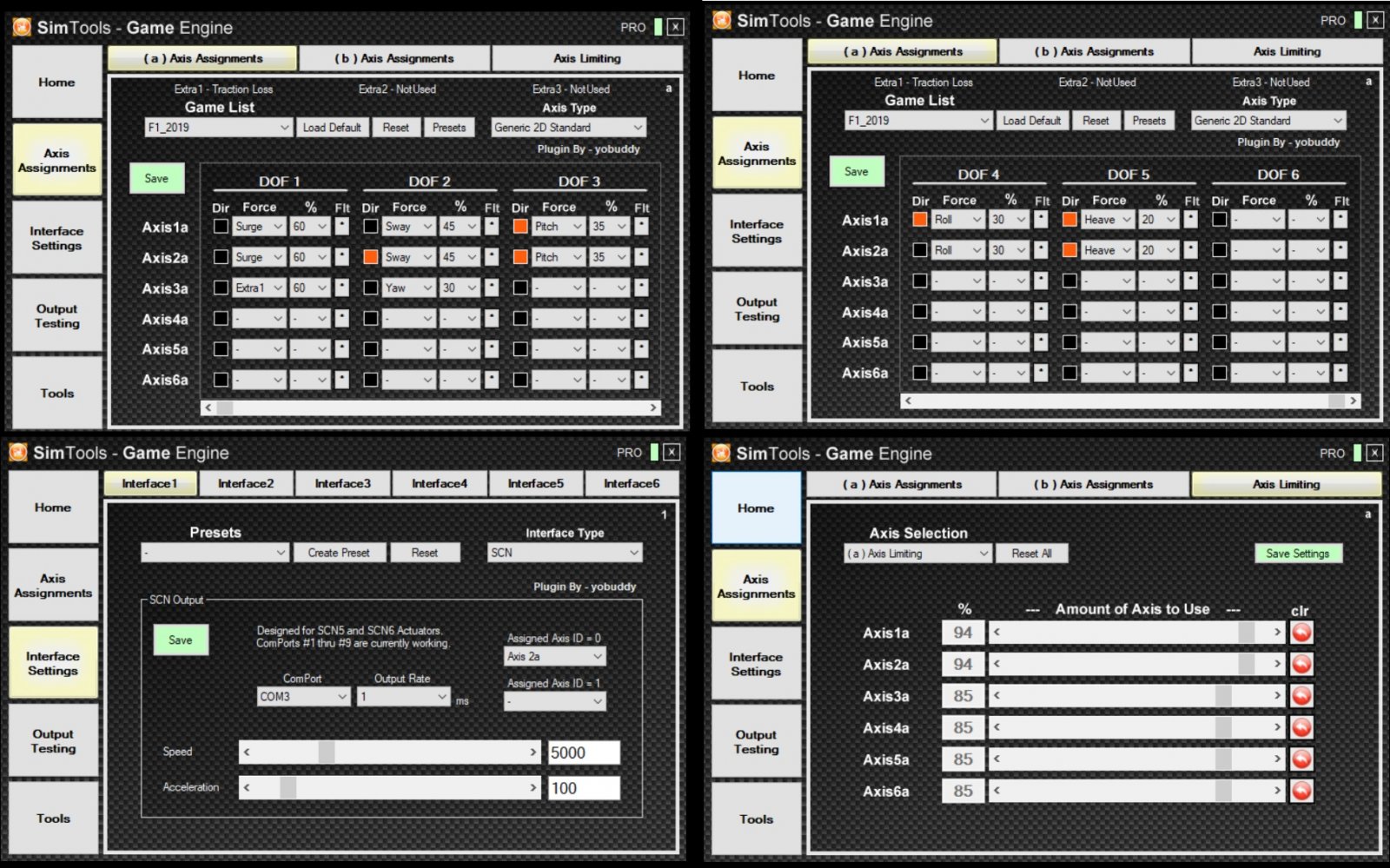Click SimTools logo in Interface Settings window

18,453
